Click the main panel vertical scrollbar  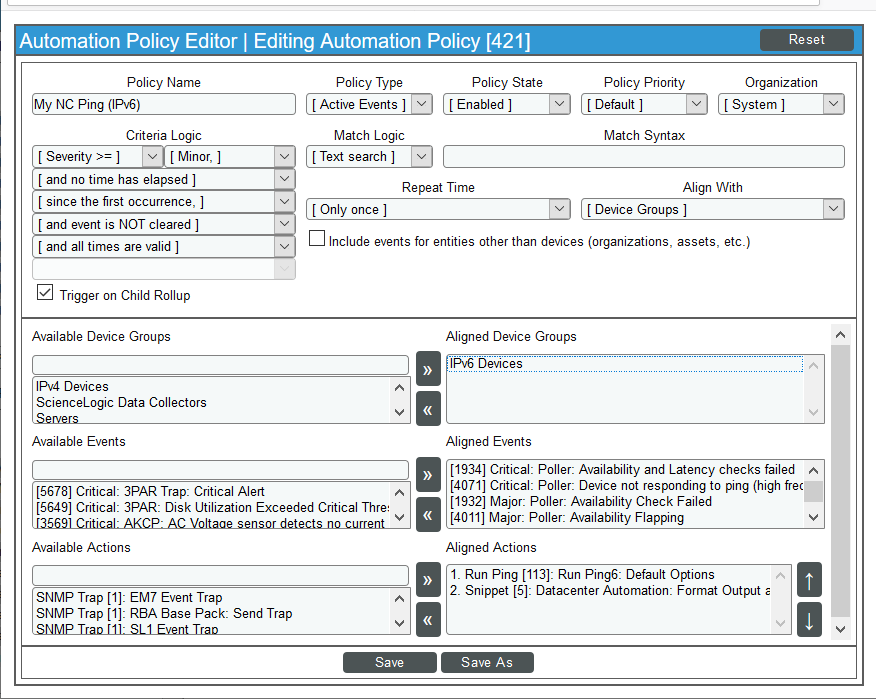(x=840, y=480)
